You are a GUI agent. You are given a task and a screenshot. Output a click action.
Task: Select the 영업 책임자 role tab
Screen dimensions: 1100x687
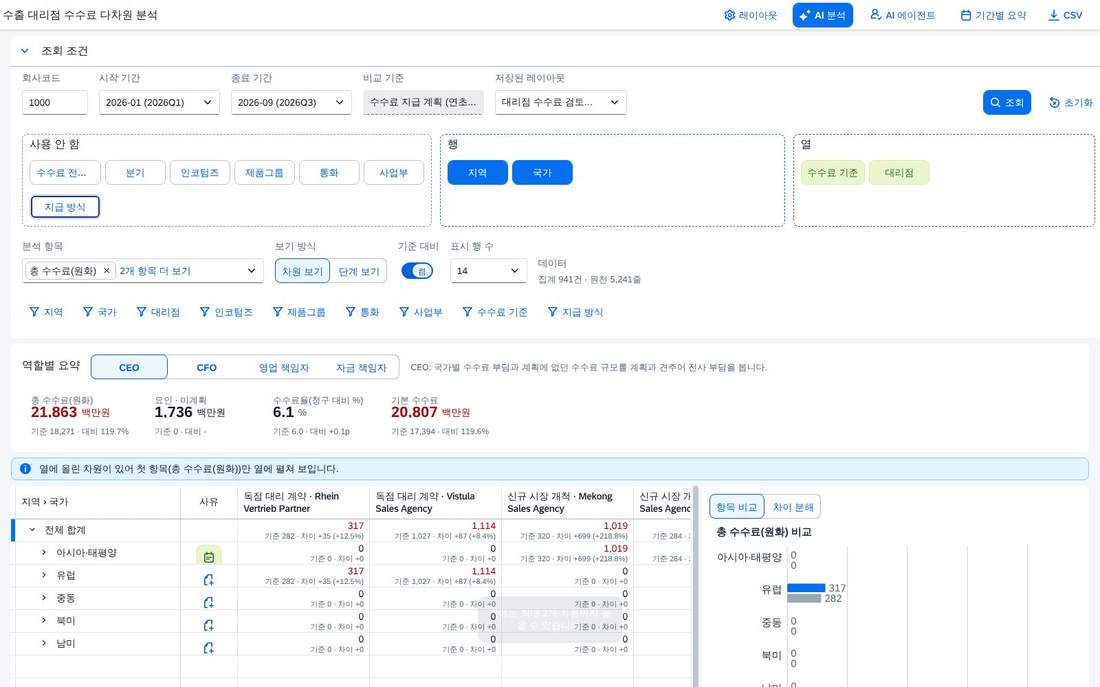[283, 367]
